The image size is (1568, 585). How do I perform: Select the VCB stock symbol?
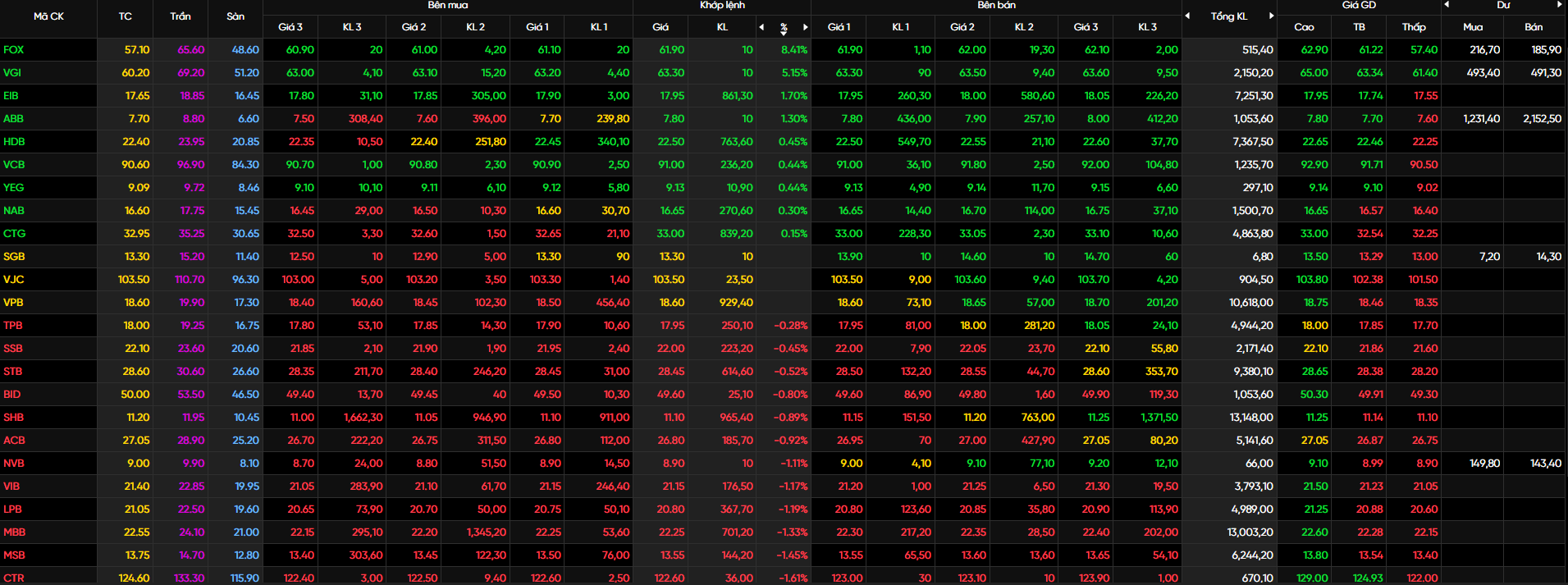coord(14,165)
